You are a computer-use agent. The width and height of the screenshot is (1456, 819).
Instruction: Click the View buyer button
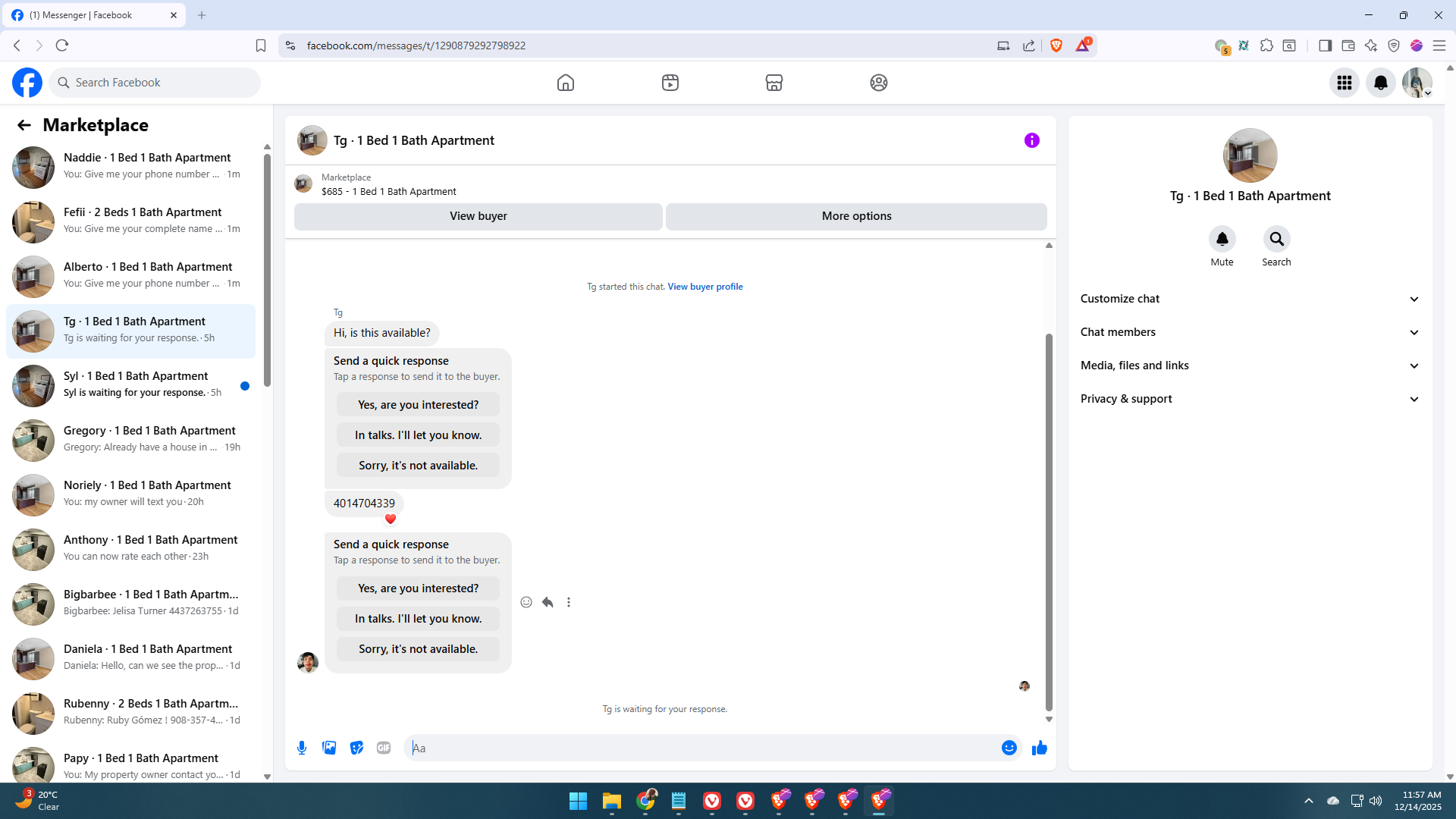(478, 216)
